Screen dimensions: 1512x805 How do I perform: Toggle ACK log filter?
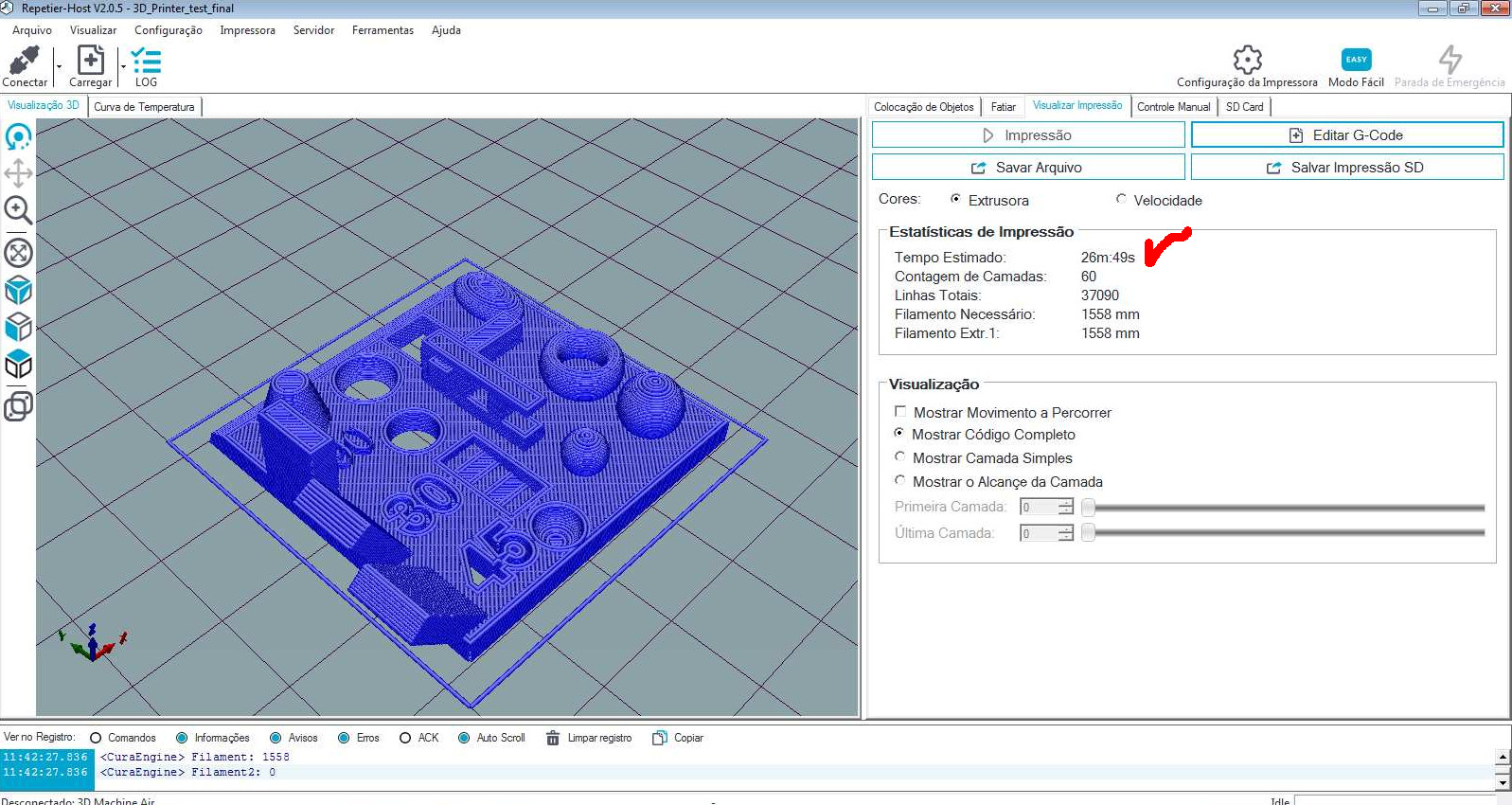405,738
